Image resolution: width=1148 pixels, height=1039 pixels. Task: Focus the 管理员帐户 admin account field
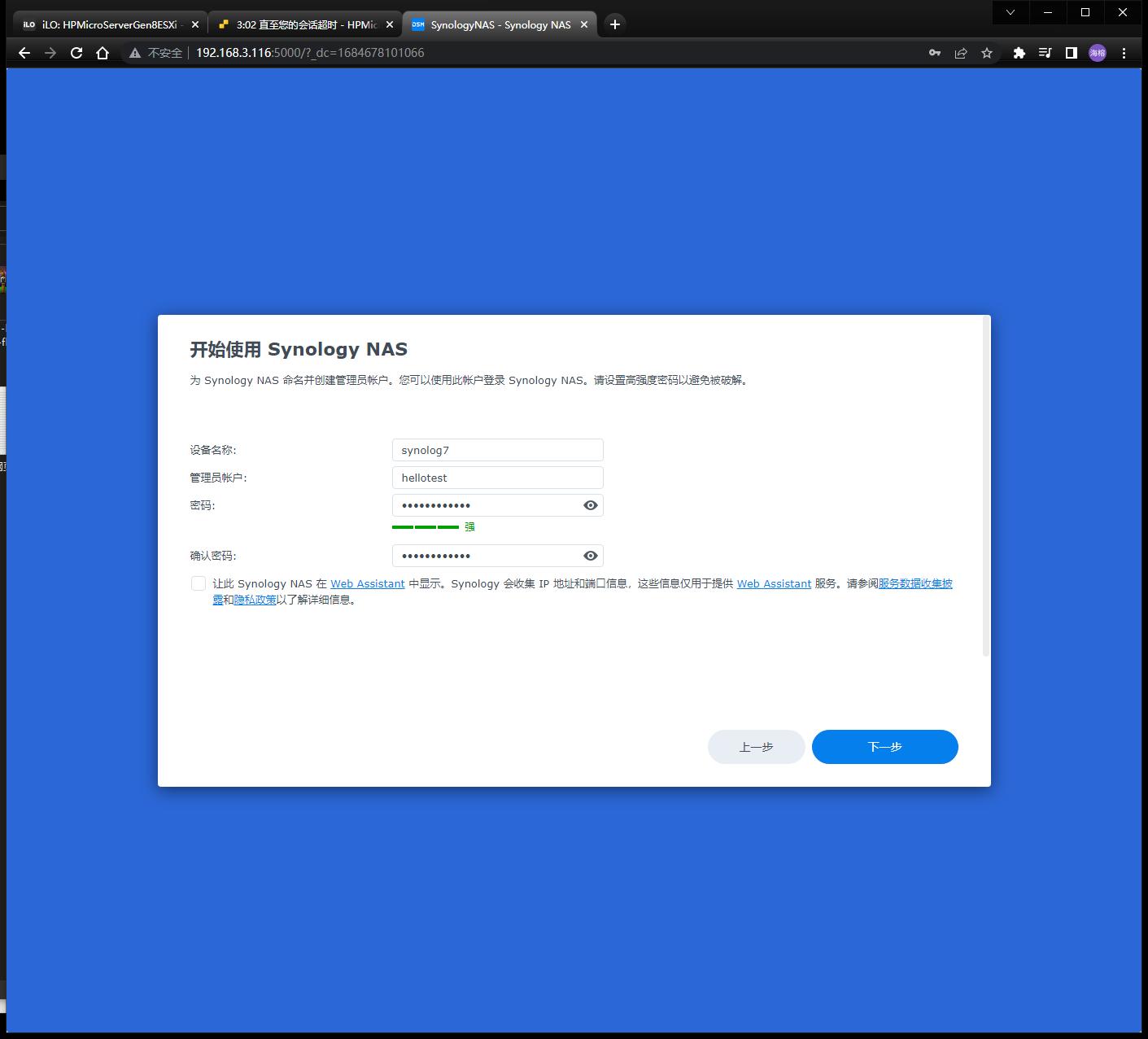click(x=498, y=478)
